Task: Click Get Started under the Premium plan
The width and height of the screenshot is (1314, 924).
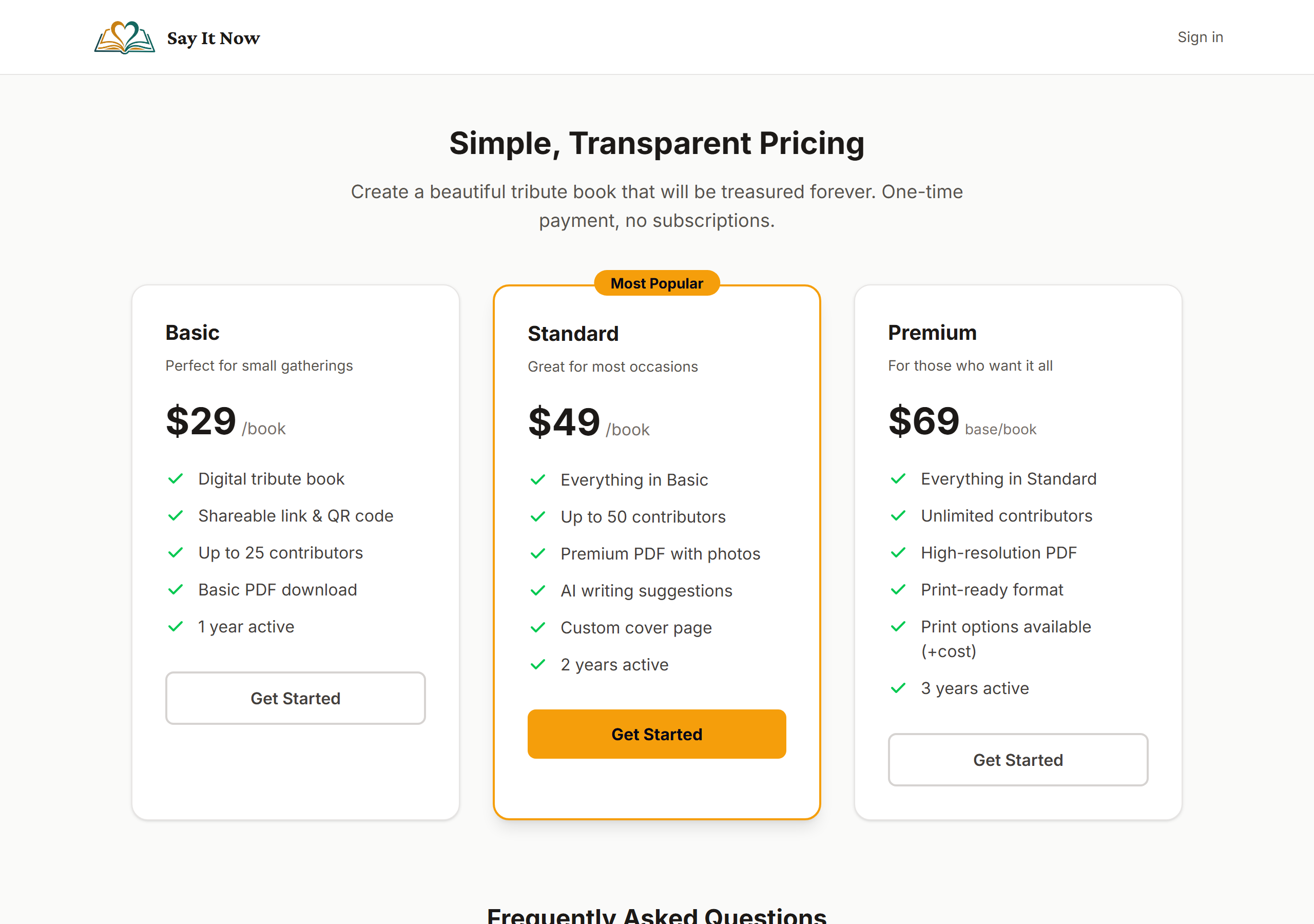Action: [1017, 760]
